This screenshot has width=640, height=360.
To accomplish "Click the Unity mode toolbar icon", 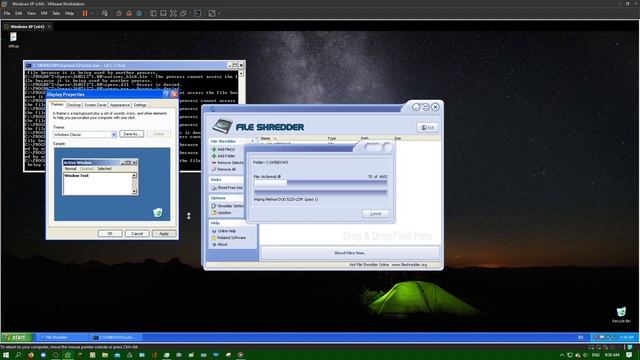I will coord(184,13).
